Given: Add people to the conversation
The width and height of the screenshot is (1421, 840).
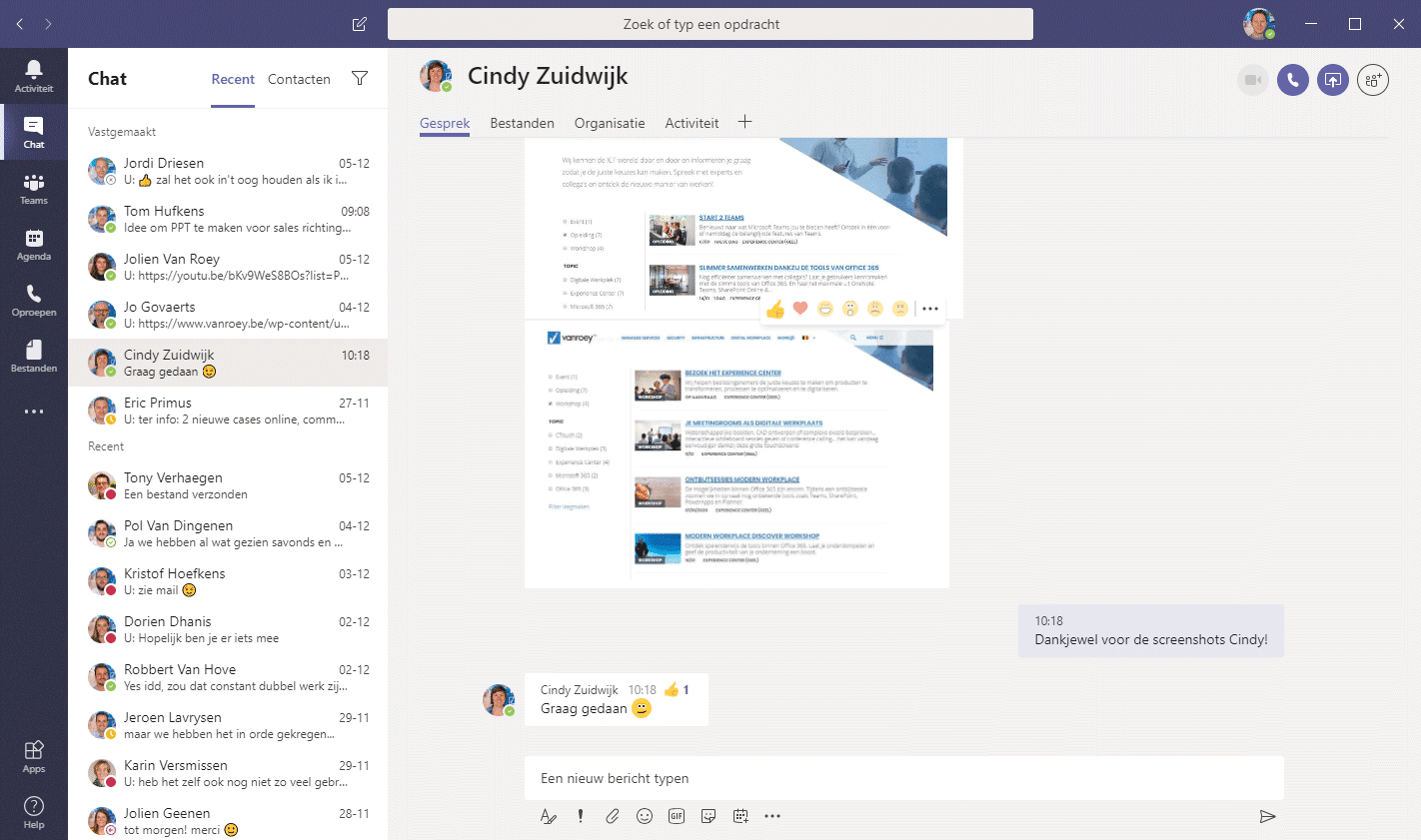Looking at the screenshot, I should (x=1373, y=80).
